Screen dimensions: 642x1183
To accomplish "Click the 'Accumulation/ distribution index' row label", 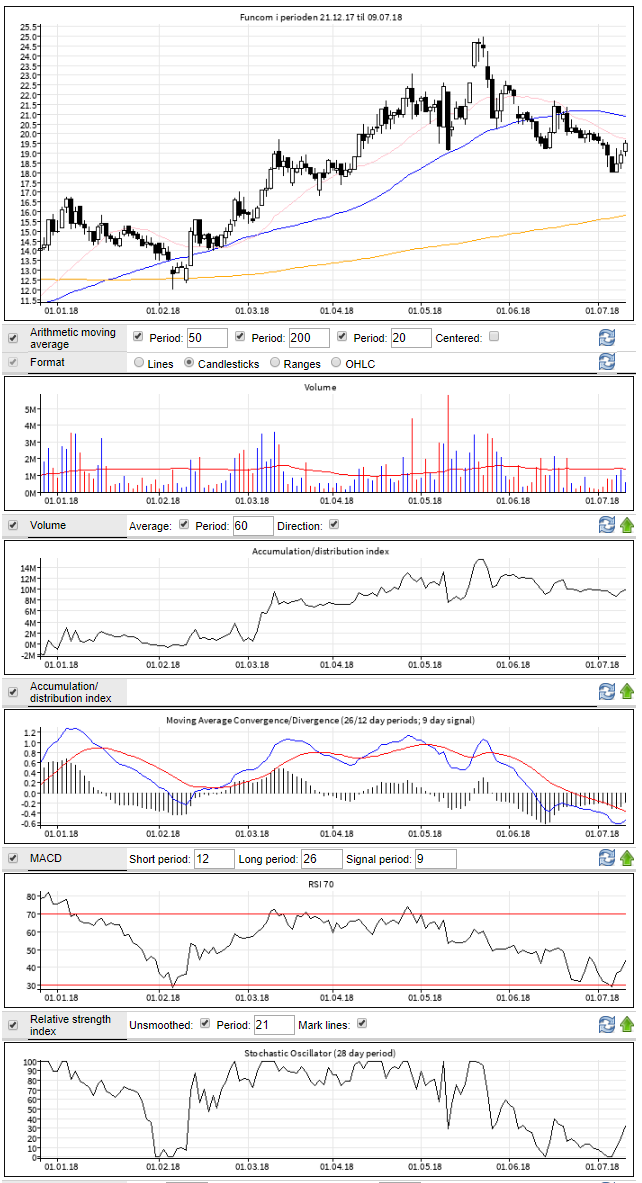I will (x=70, y=691).
